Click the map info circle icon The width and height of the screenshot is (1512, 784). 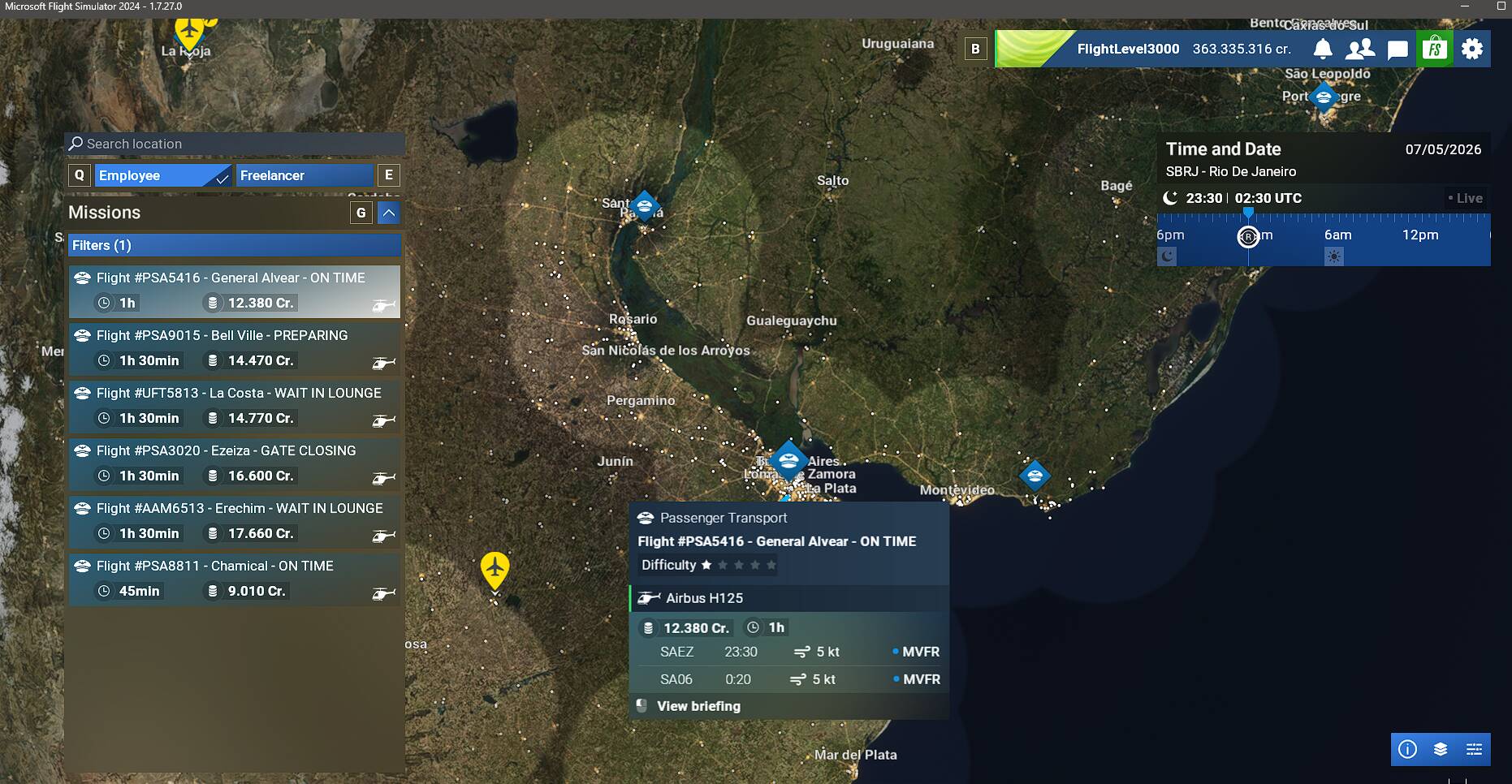(x=1407, y=749)
